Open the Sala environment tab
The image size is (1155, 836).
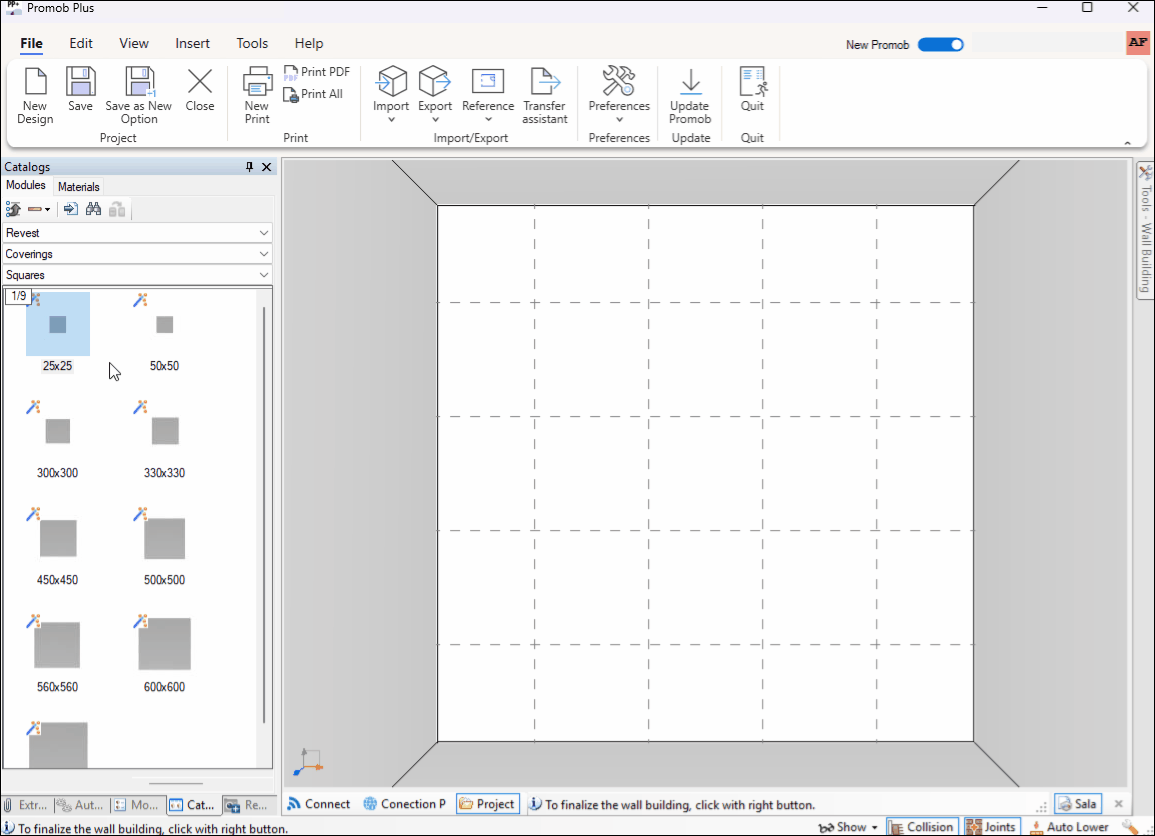click(1078, 804)
